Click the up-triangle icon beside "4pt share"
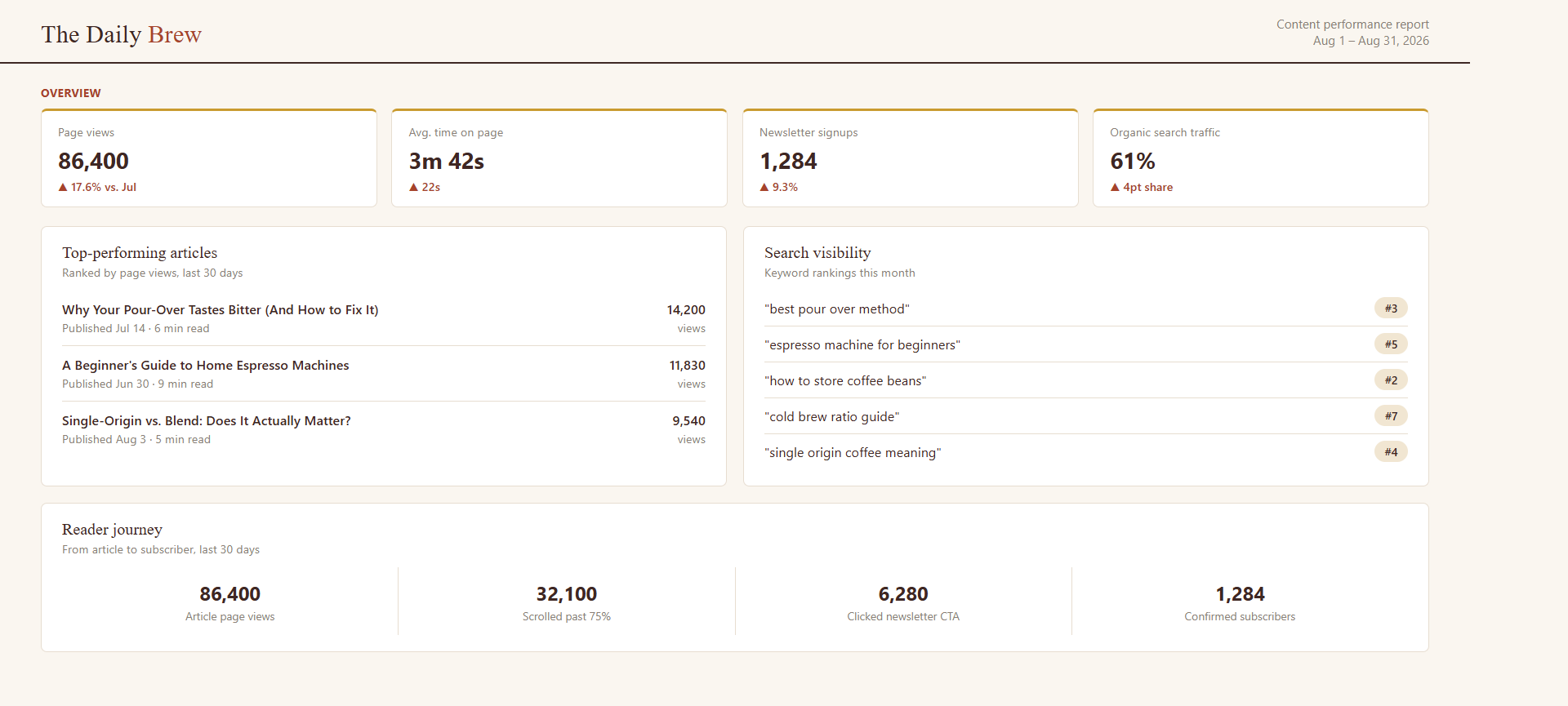Viewport: 1568px width, 706px height. (1115, 187)
